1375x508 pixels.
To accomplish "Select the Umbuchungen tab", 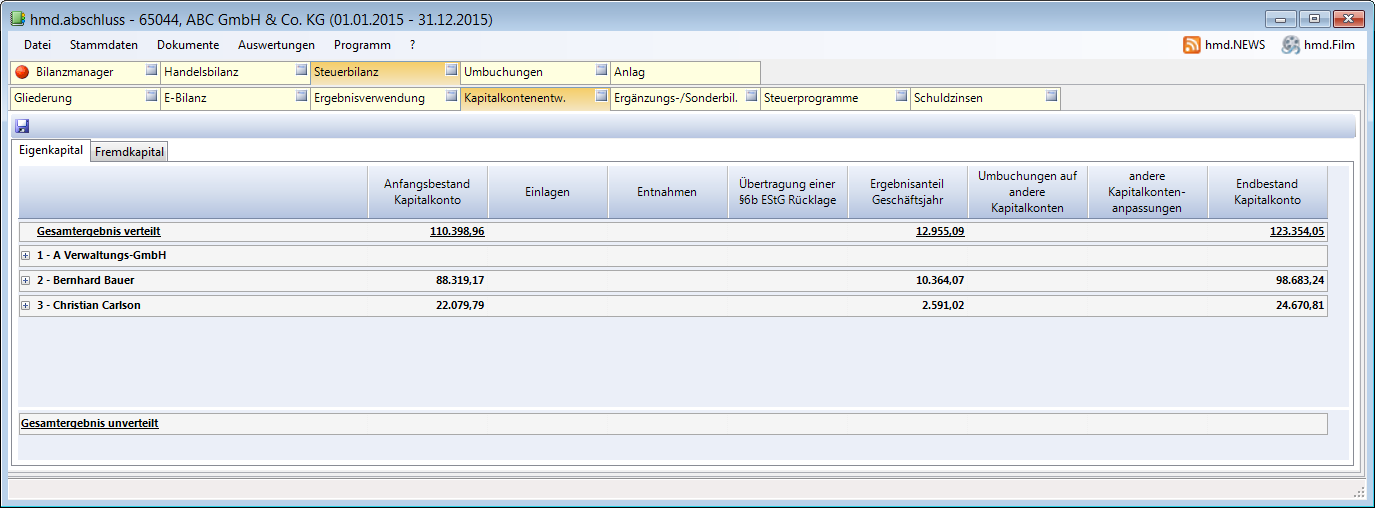I will tap(503, 72).
